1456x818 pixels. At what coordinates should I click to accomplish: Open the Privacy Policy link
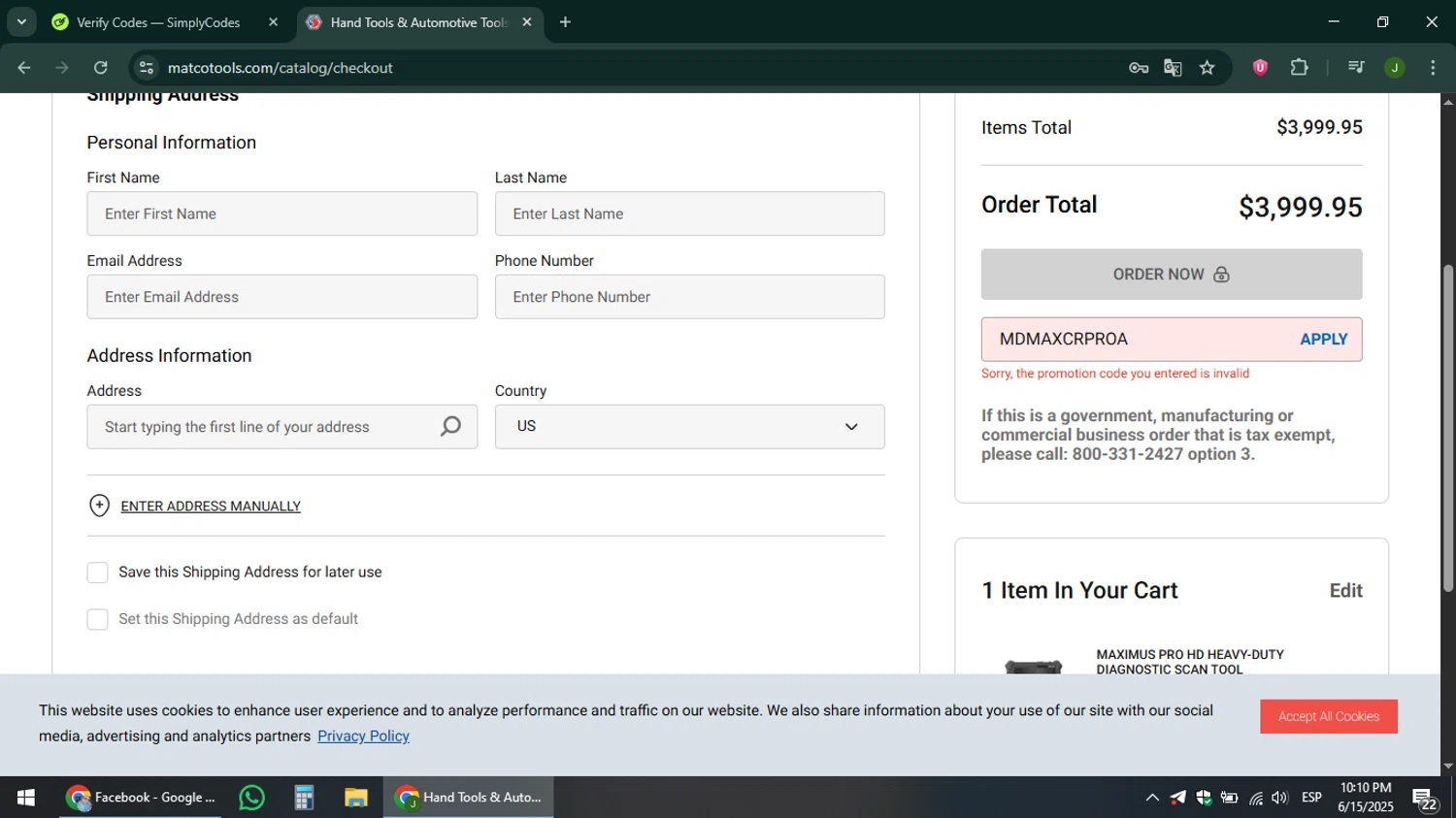coord(363,736)
